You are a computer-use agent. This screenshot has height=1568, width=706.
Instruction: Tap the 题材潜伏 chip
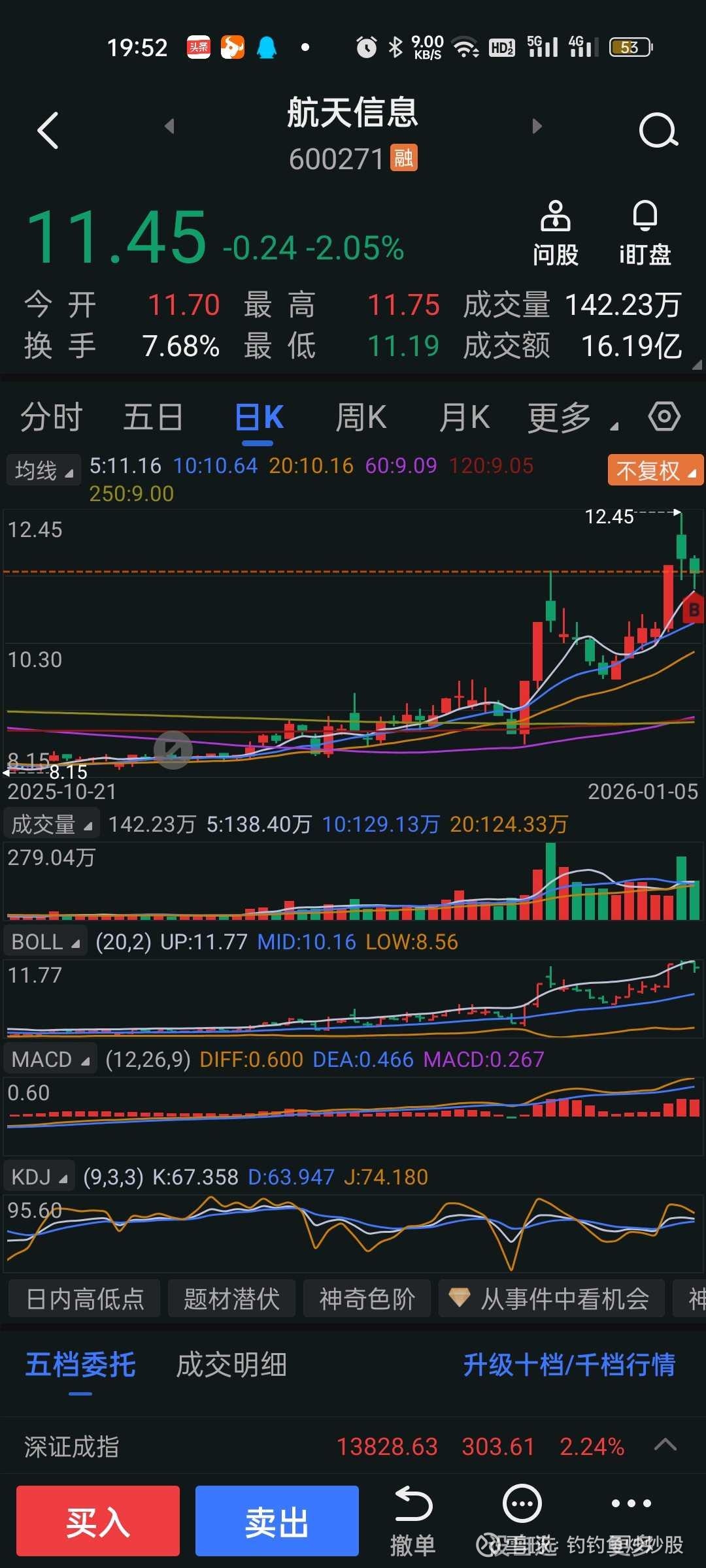point(231,1298)
